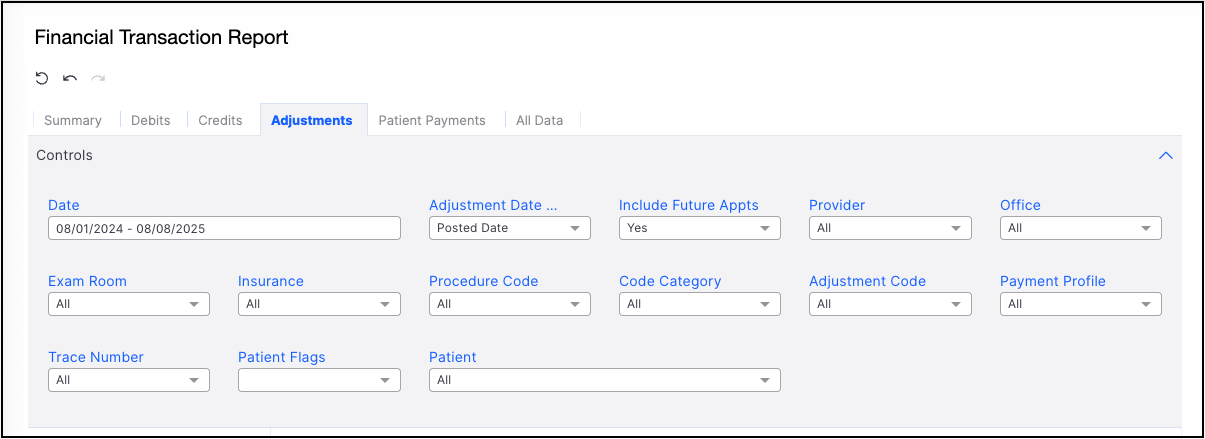The width and height of the screenshot is (1205, 439).
Task: Choose from the Insurance dropdown
Action: coord(319,304)
